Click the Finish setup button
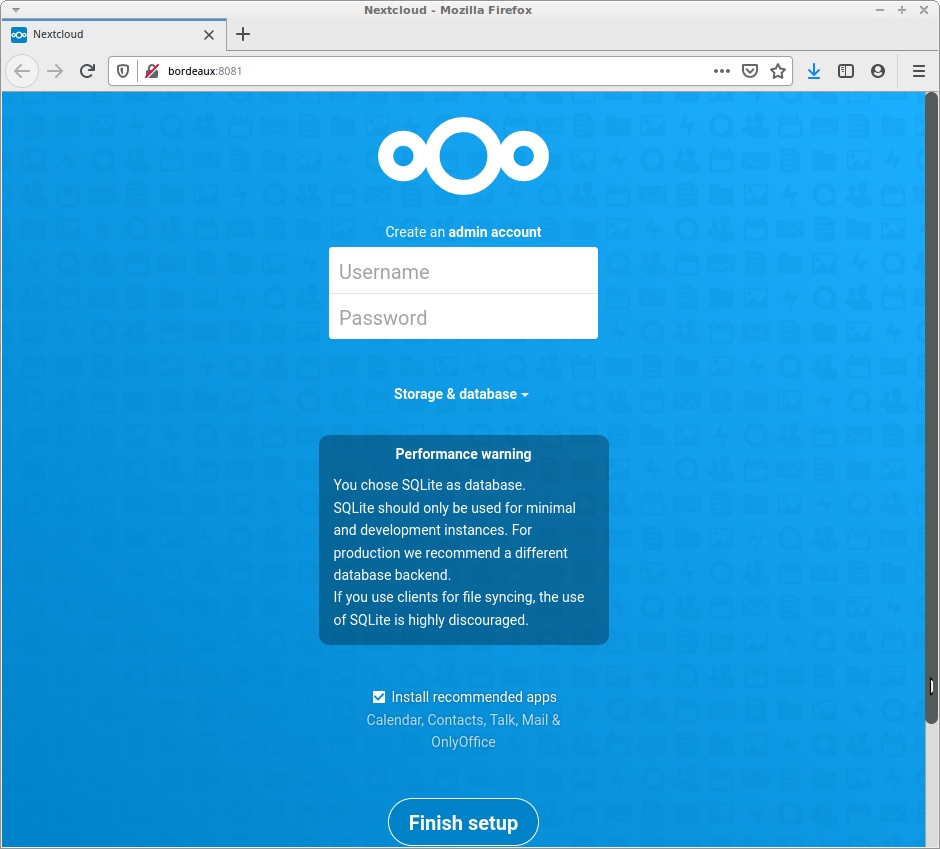The height and width of the screenshot is (849, 940). (x=463, y=823)
